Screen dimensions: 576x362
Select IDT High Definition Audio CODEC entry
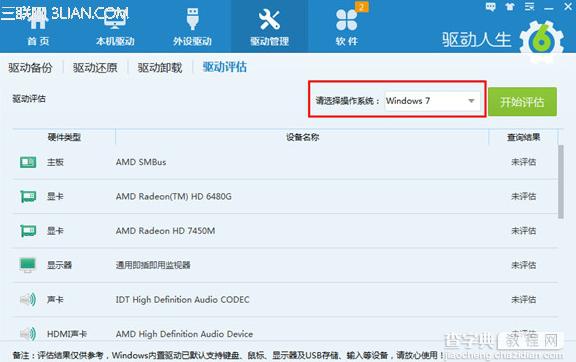click(x=183, y=300)
